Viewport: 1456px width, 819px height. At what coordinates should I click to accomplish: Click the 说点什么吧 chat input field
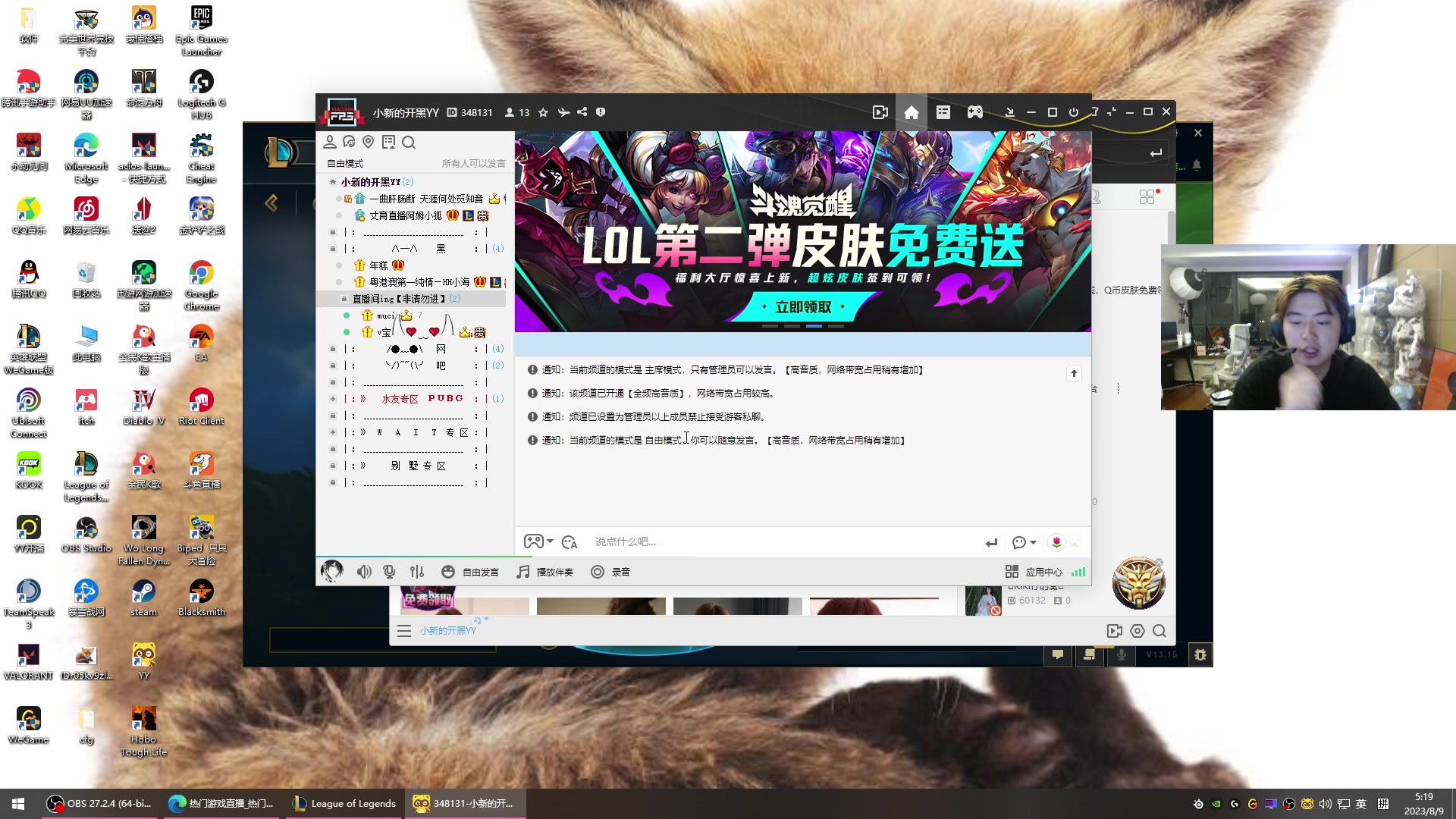tap(720, 541)
